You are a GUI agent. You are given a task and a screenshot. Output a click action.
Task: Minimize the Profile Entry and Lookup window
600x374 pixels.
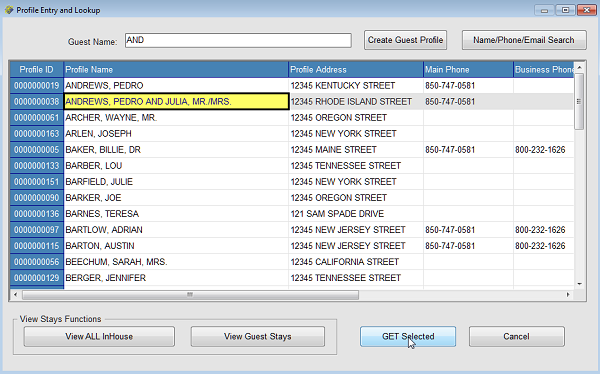pos(544,10)
